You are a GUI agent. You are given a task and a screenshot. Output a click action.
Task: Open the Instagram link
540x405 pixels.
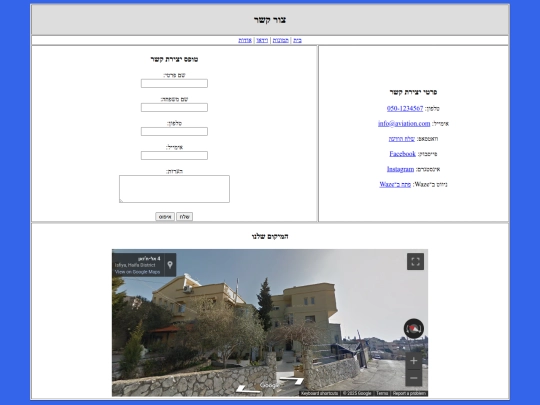pyautogui.click(x=401, y=169)
